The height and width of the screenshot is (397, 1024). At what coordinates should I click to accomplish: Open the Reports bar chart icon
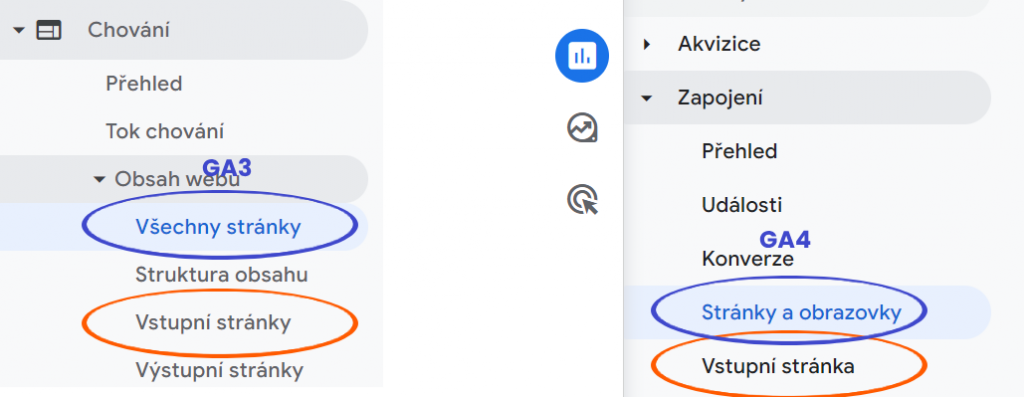click(582, 56)
